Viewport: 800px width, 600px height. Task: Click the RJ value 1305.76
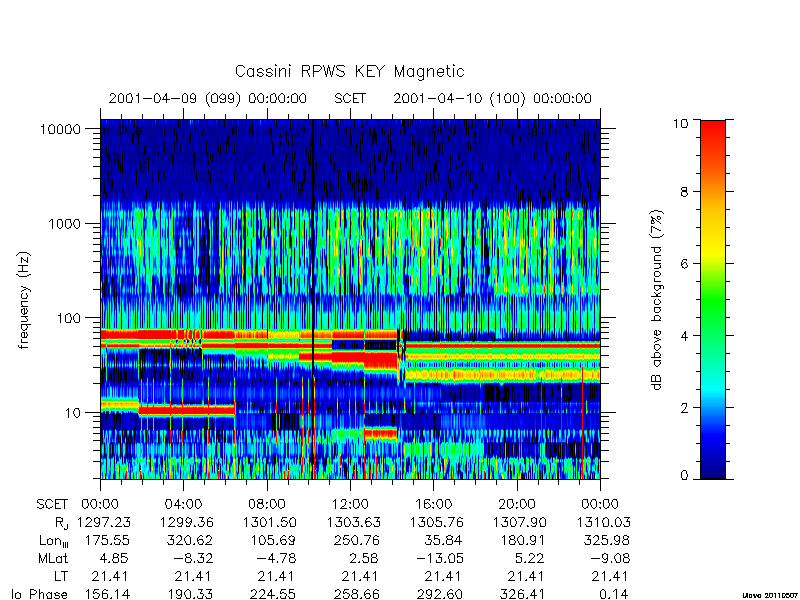click(x=437, y=522)
